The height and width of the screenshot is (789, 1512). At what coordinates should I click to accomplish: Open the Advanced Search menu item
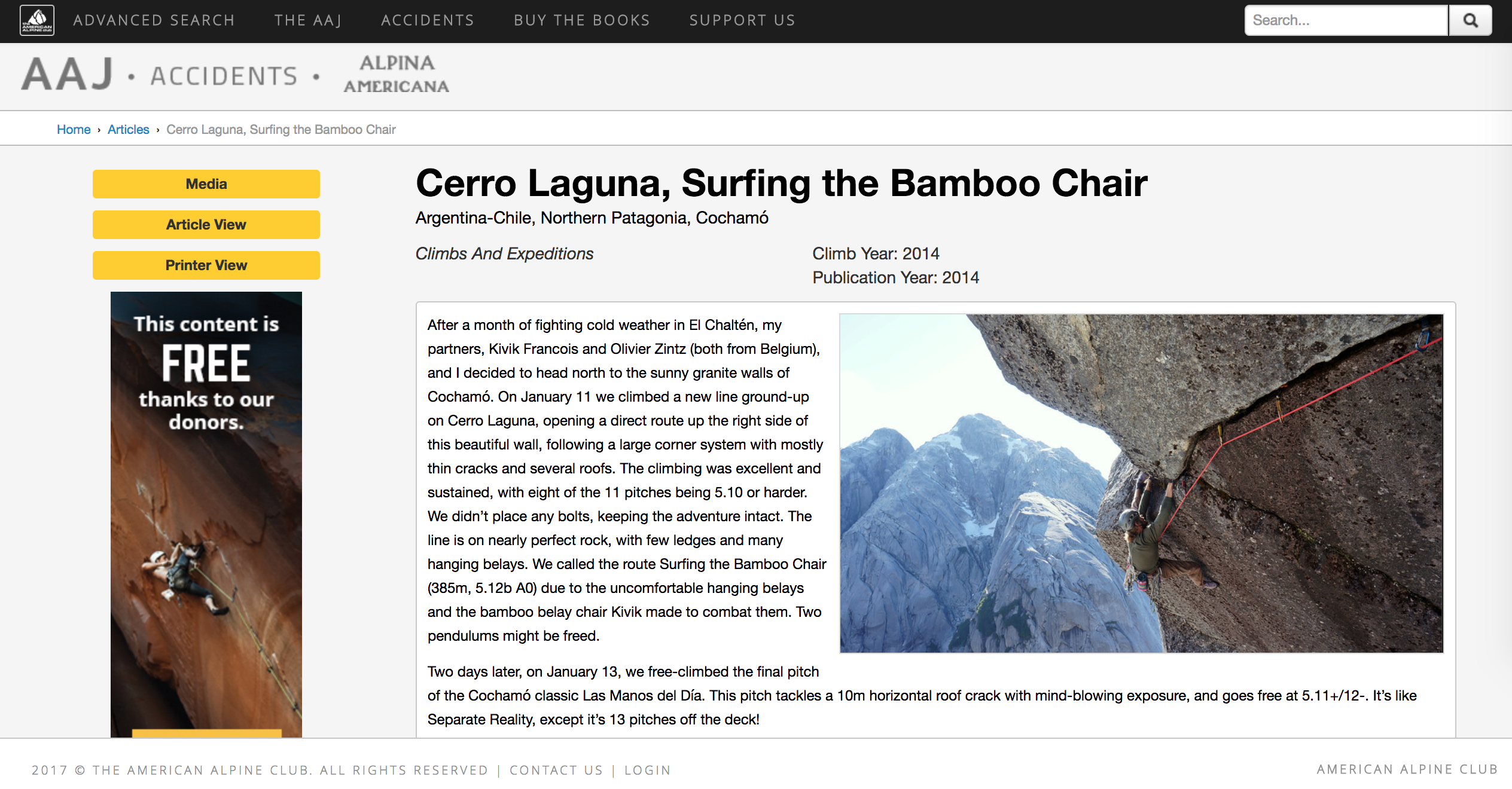154,20
